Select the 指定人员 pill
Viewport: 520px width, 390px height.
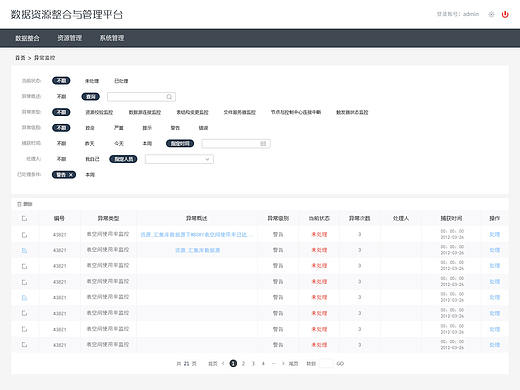tap(123, 159)
